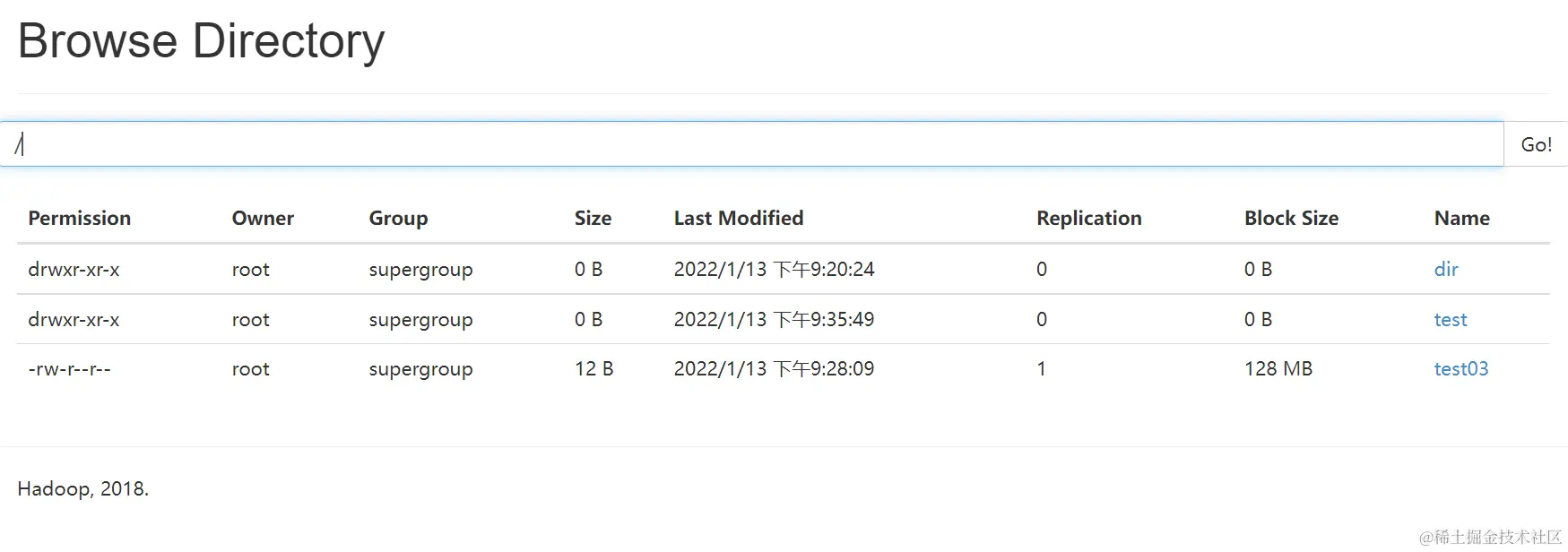1568x552 pixels.
Task: Open the test03 file link
Action: 1461,368
